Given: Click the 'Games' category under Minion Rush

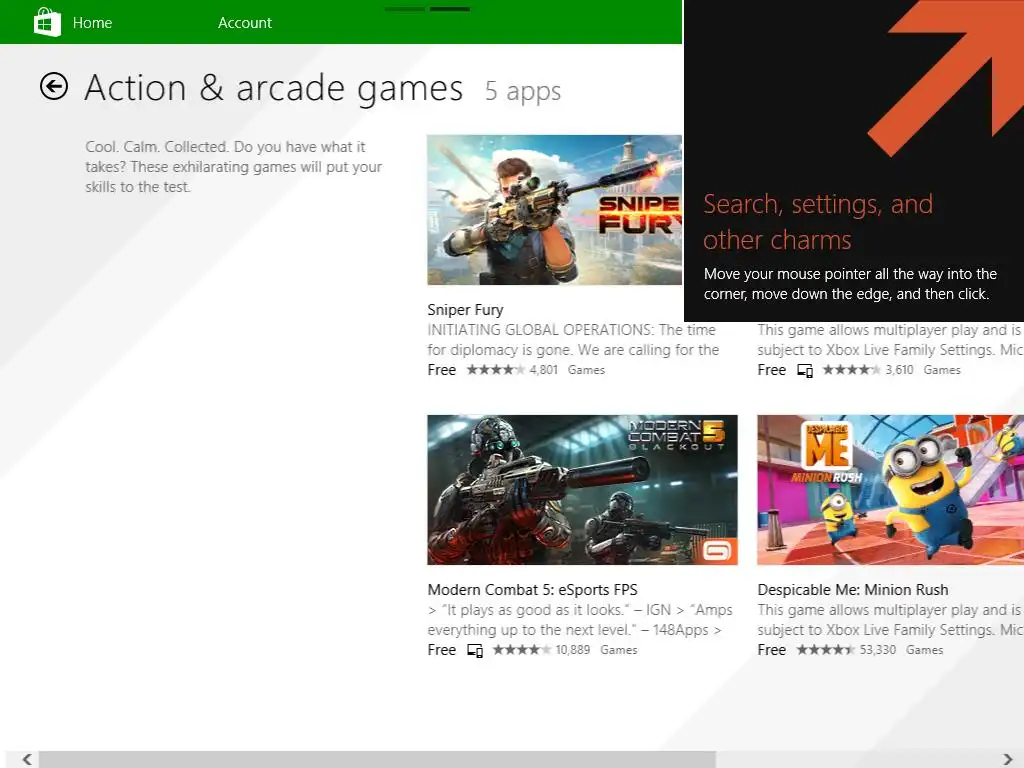Looking at the screenshot, I should tap(924, 650).
